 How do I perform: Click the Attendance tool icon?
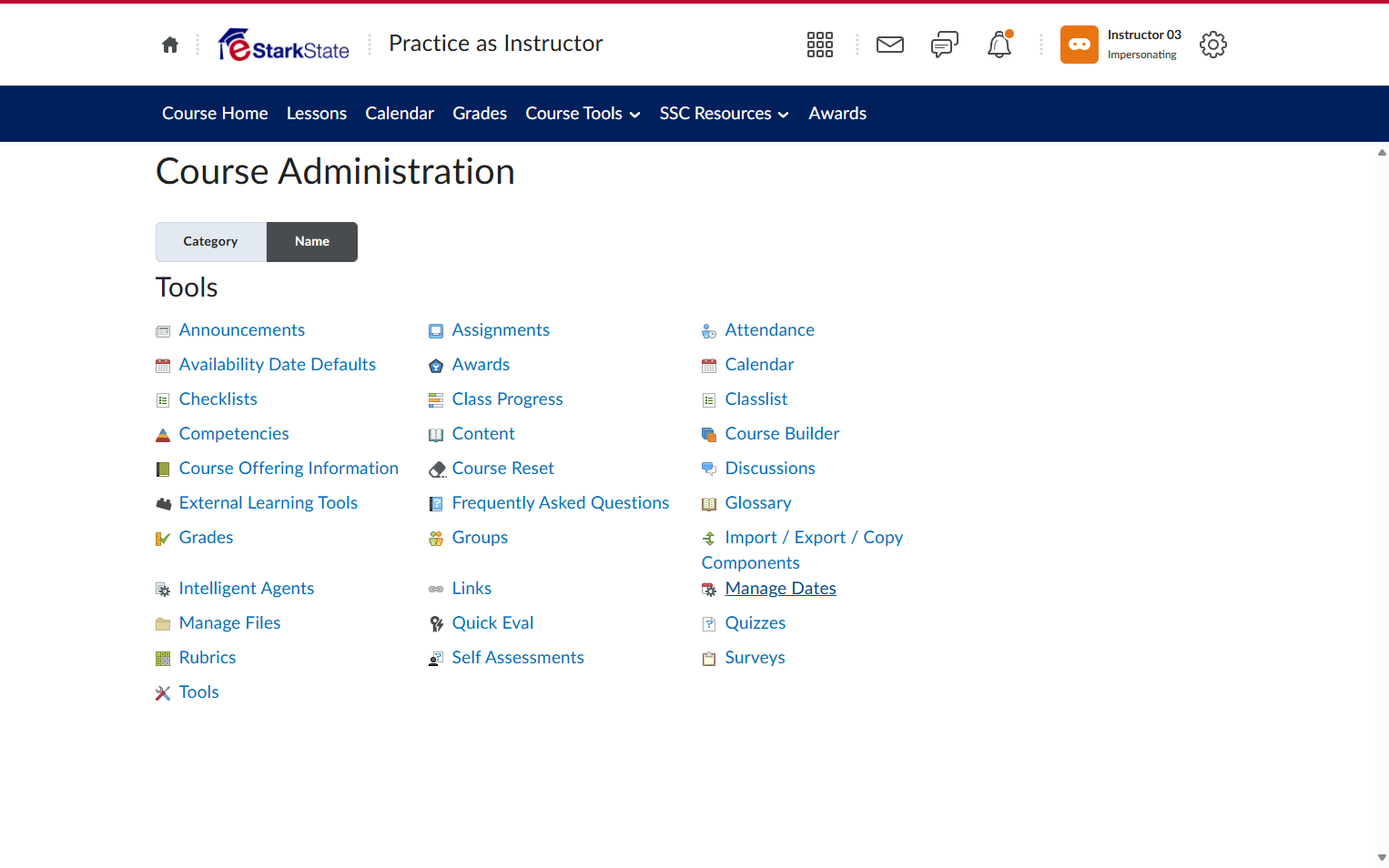point(709,331)
